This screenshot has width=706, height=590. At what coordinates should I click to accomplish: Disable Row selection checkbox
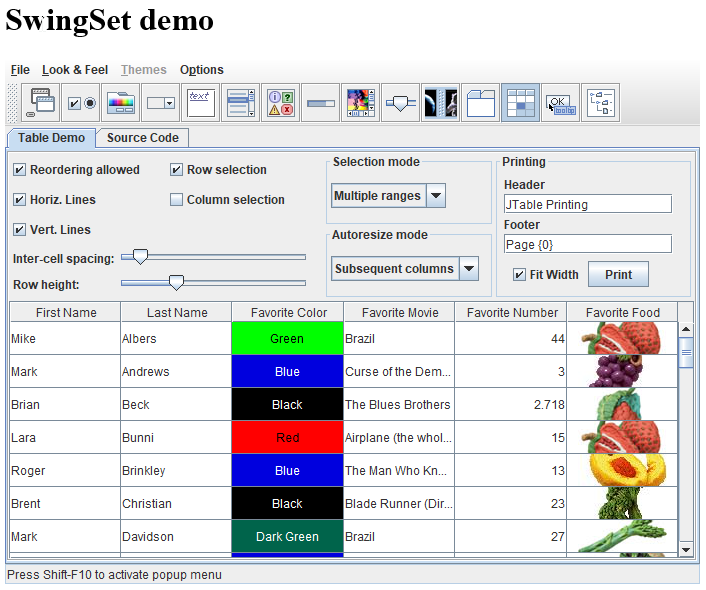(176, 170)
